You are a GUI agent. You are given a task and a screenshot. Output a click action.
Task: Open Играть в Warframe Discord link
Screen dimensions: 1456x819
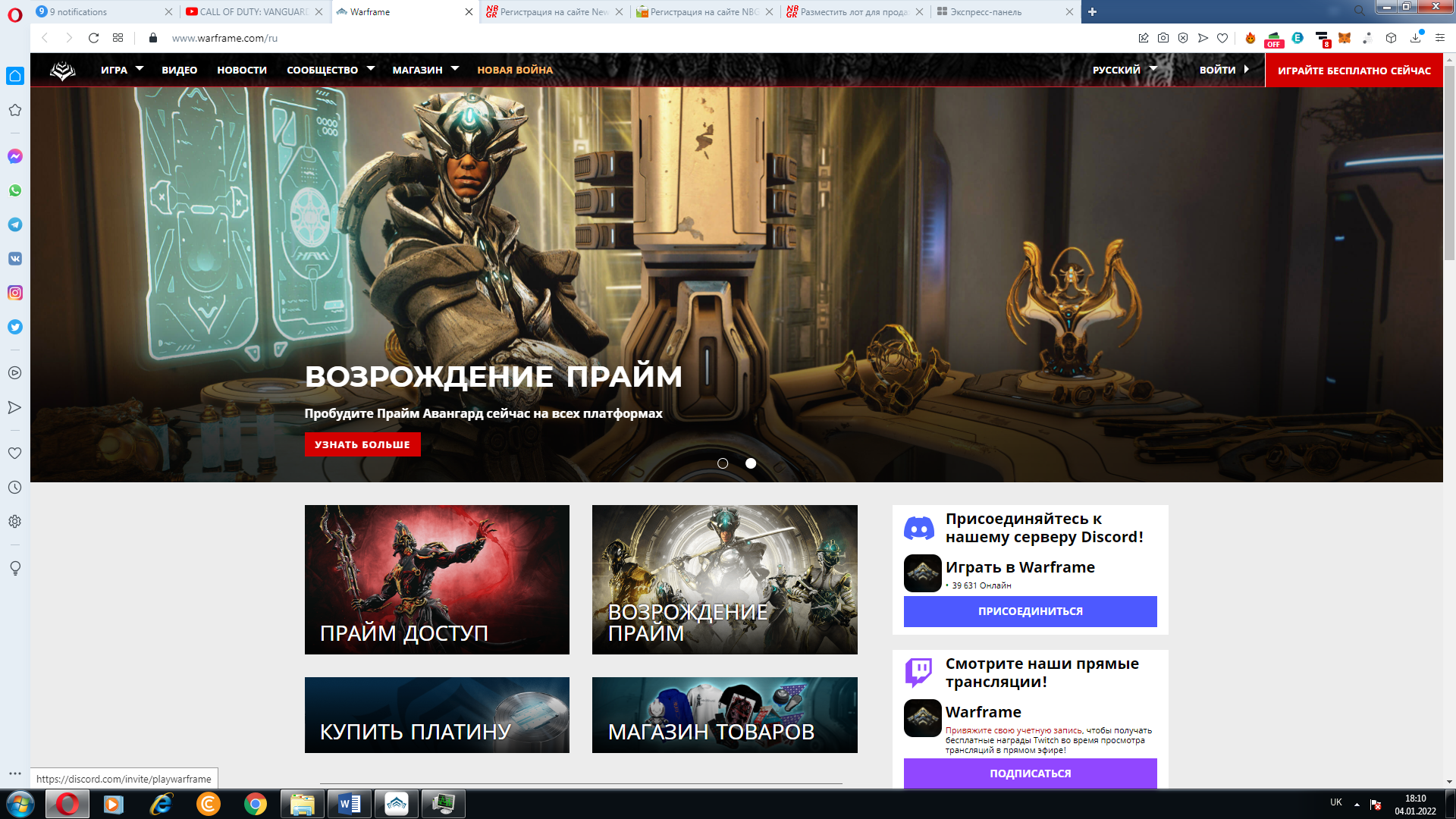1020,567
